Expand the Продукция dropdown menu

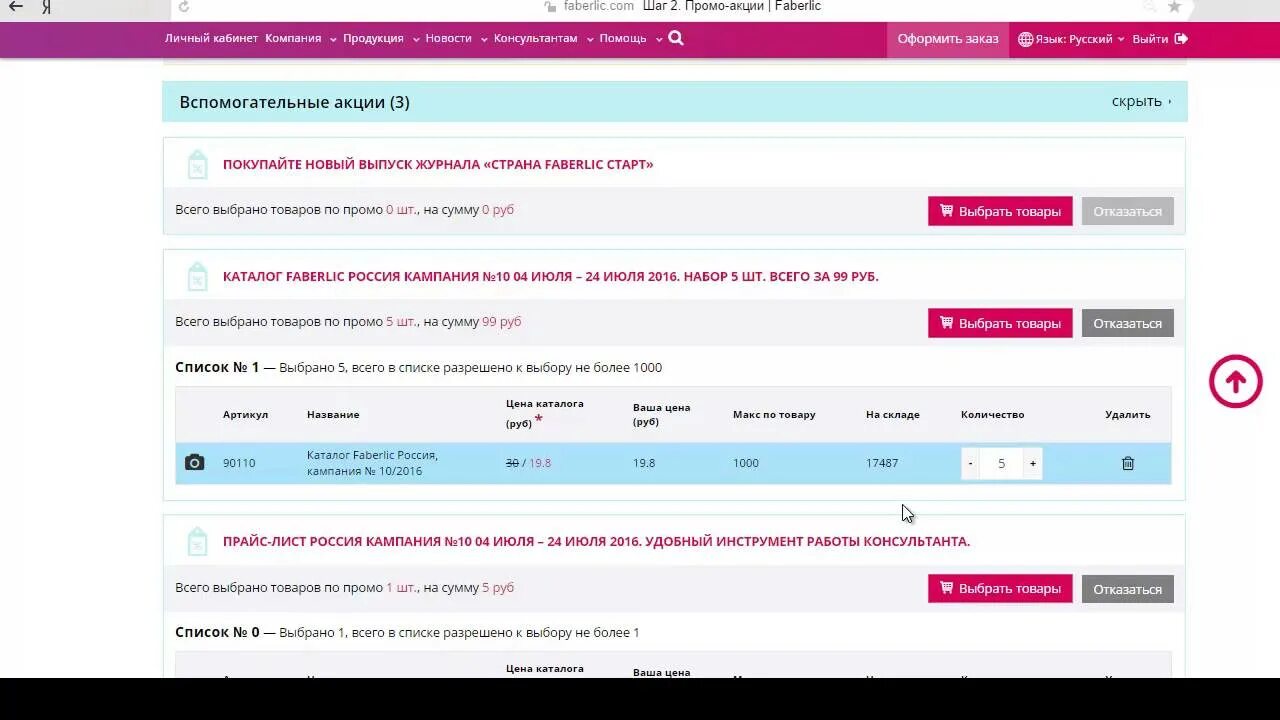click(380, 38)
